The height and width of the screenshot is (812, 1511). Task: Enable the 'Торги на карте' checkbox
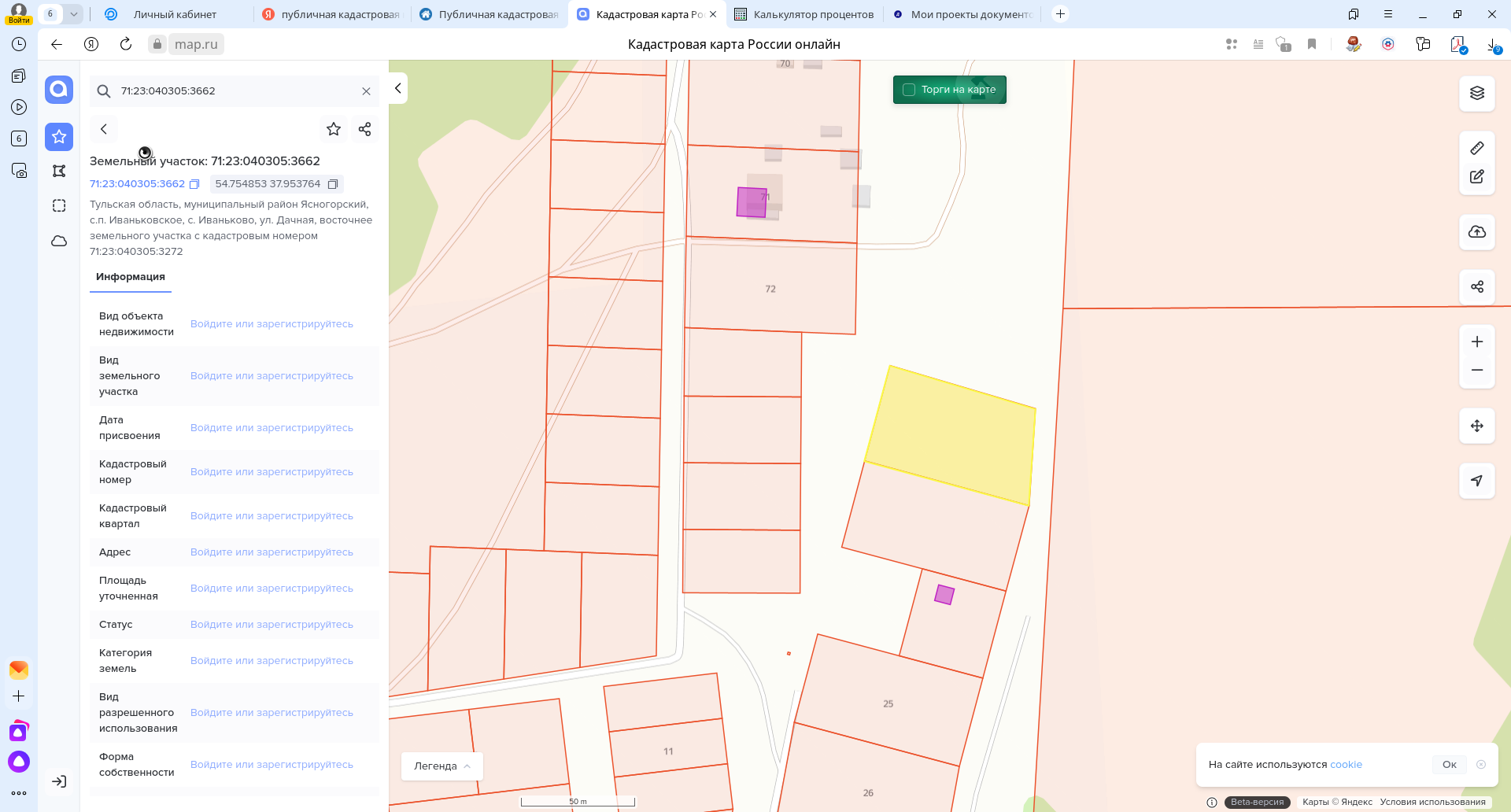909,90
